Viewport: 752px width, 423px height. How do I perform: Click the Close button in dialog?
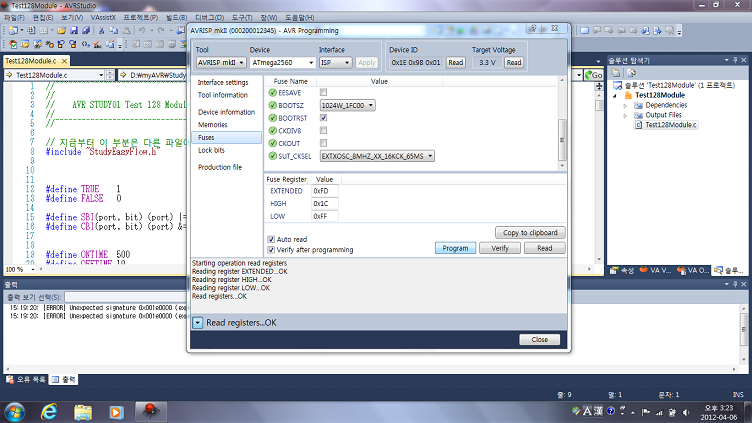[x=540, y=340]
